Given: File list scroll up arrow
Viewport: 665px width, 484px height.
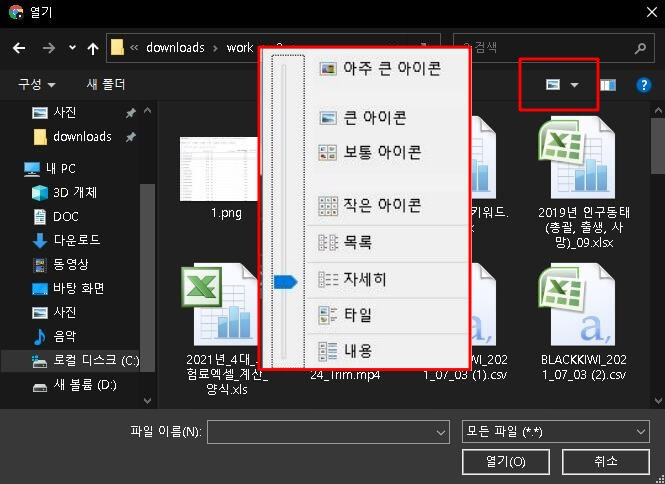Looking at the screenshot, I should [x=658, y=111].
